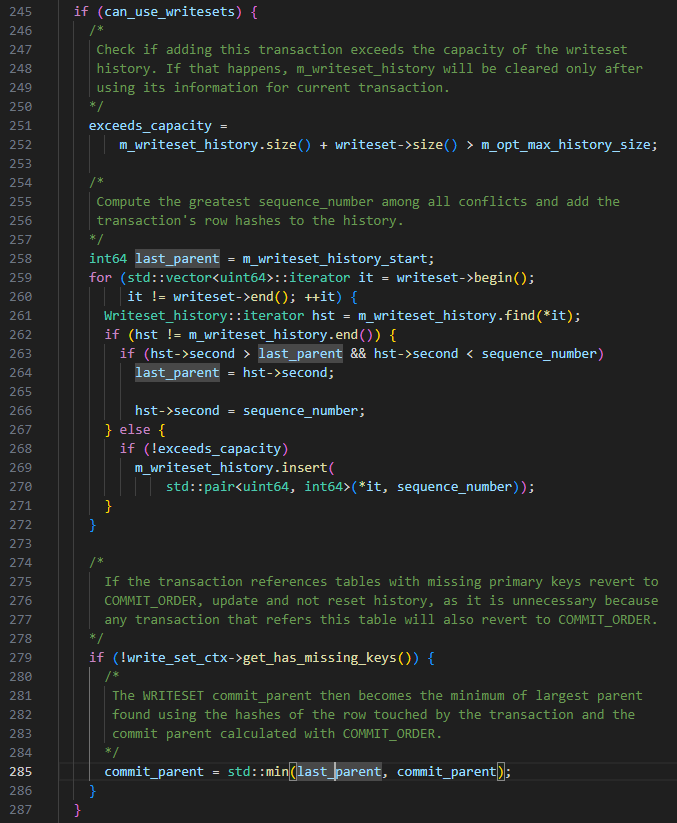
Task: Click blue closing brace on line 286
Action: point(93,791)
